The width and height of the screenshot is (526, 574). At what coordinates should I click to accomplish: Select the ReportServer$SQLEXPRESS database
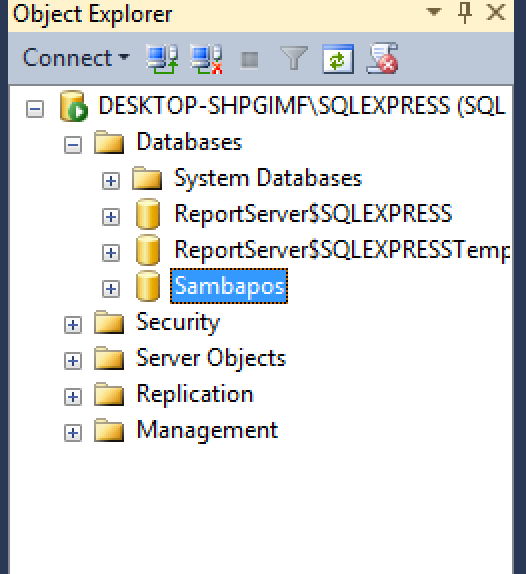[313, 214]
